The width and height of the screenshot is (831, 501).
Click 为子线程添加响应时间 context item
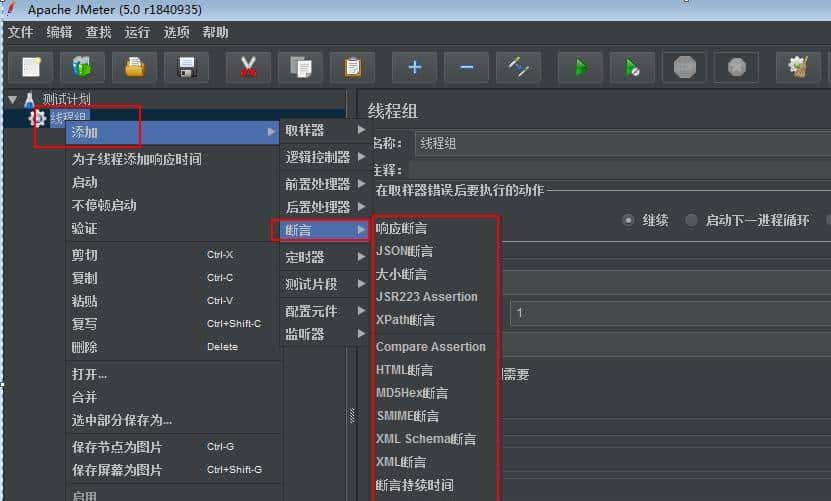pyautogui.click(x=137, y=159)
